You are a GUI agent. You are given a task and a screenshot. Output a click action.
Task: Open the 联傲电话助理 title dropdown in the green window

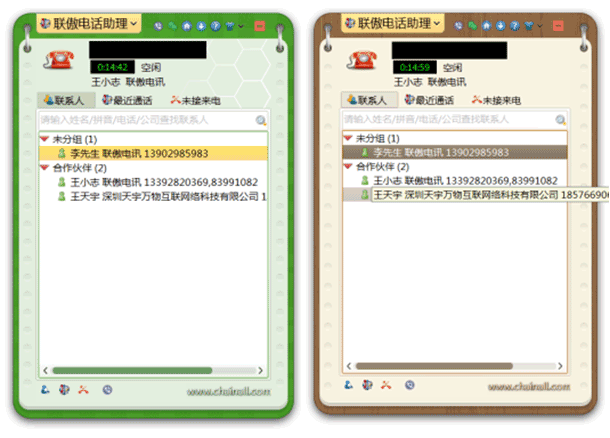[x=89, y=22]
